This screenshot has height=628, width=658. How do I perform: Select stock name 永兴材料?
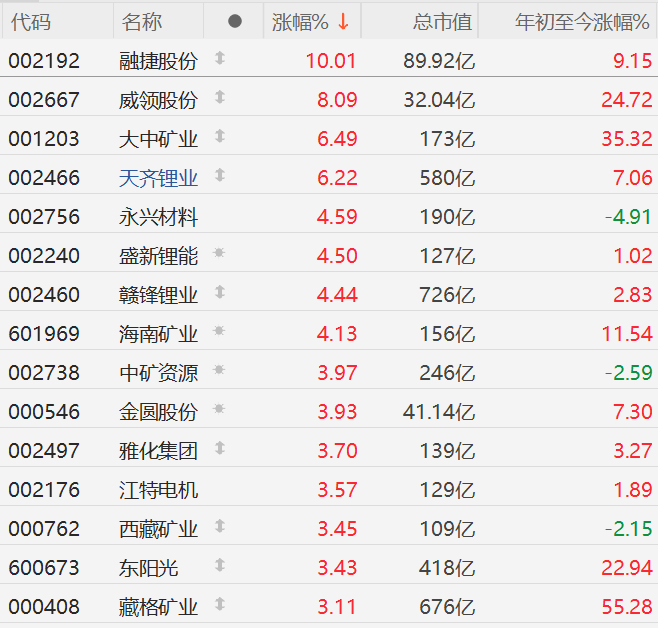click(x=158, y=217)
